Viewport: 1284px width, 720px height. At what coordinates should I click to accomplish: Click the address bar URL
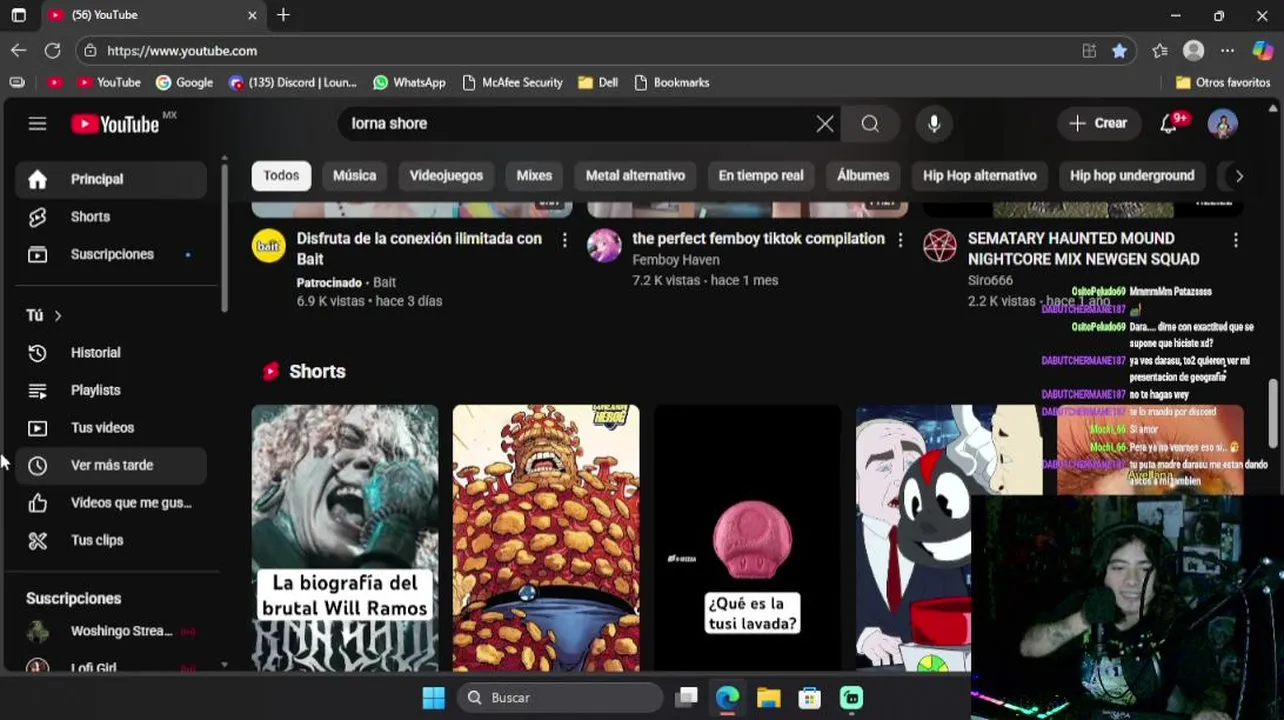182,50
